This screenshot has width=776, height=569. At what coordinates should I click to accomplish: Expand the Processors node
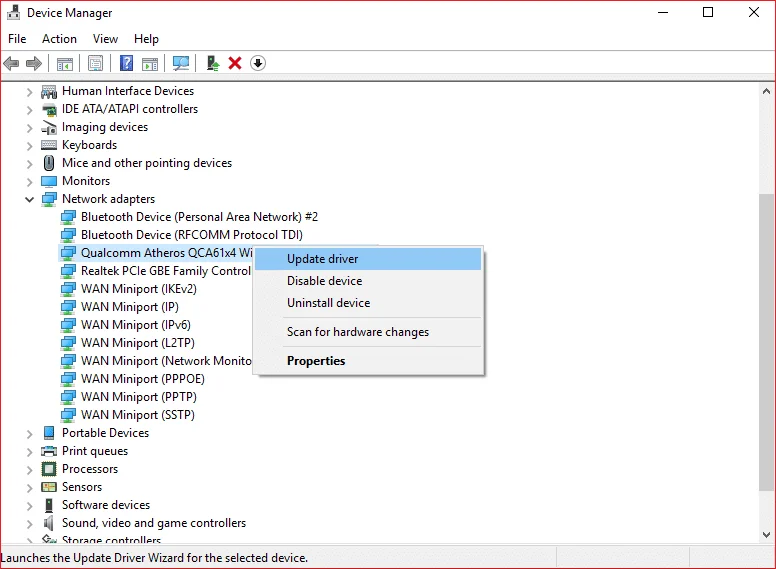tap(30, 470)
